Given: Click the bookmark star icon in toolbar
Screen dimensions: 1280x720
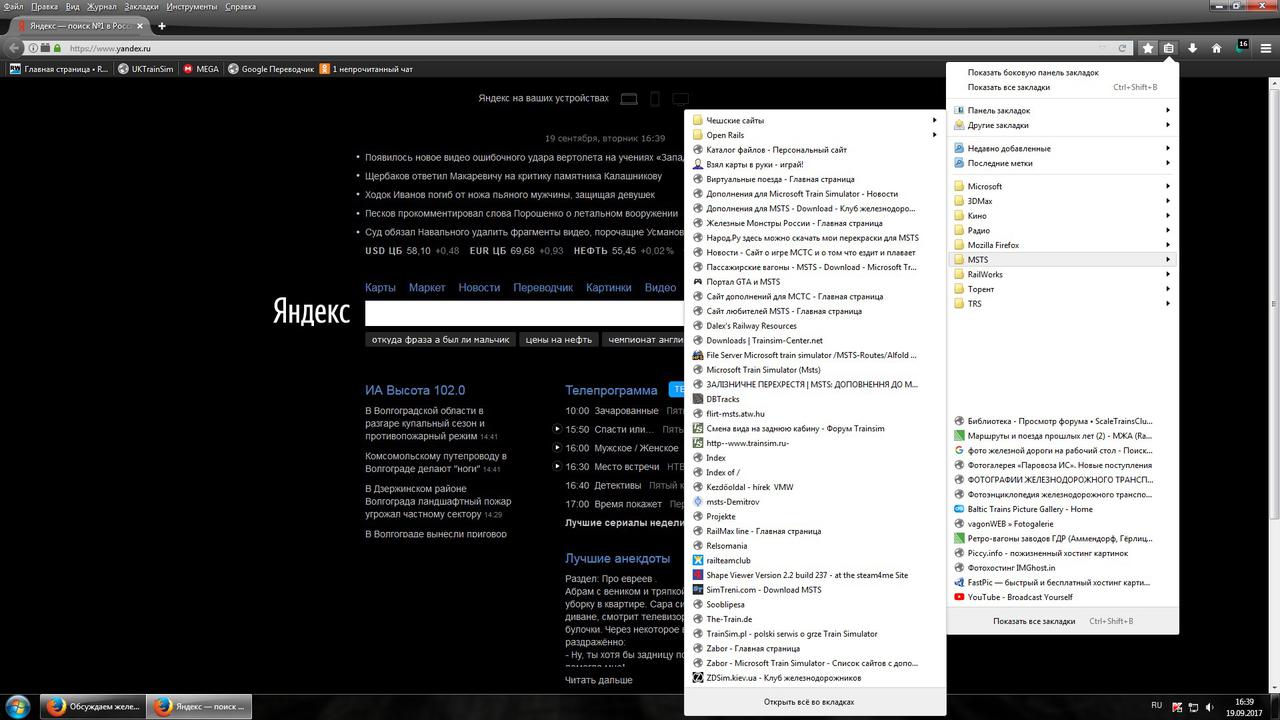Looking at the screenshot, I should pyautogui.click(x=1148, y=48).
